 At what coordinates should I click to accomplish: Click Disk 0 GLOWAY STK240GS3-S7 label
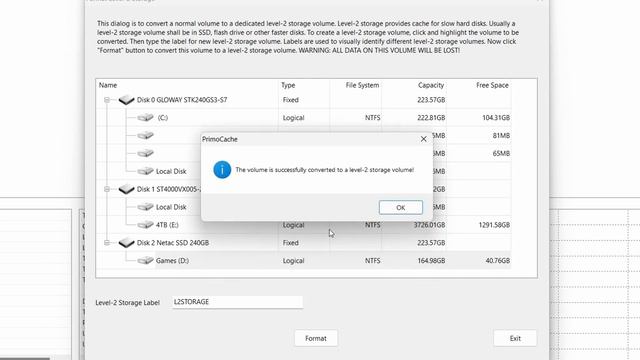click(x=182, y=100)
